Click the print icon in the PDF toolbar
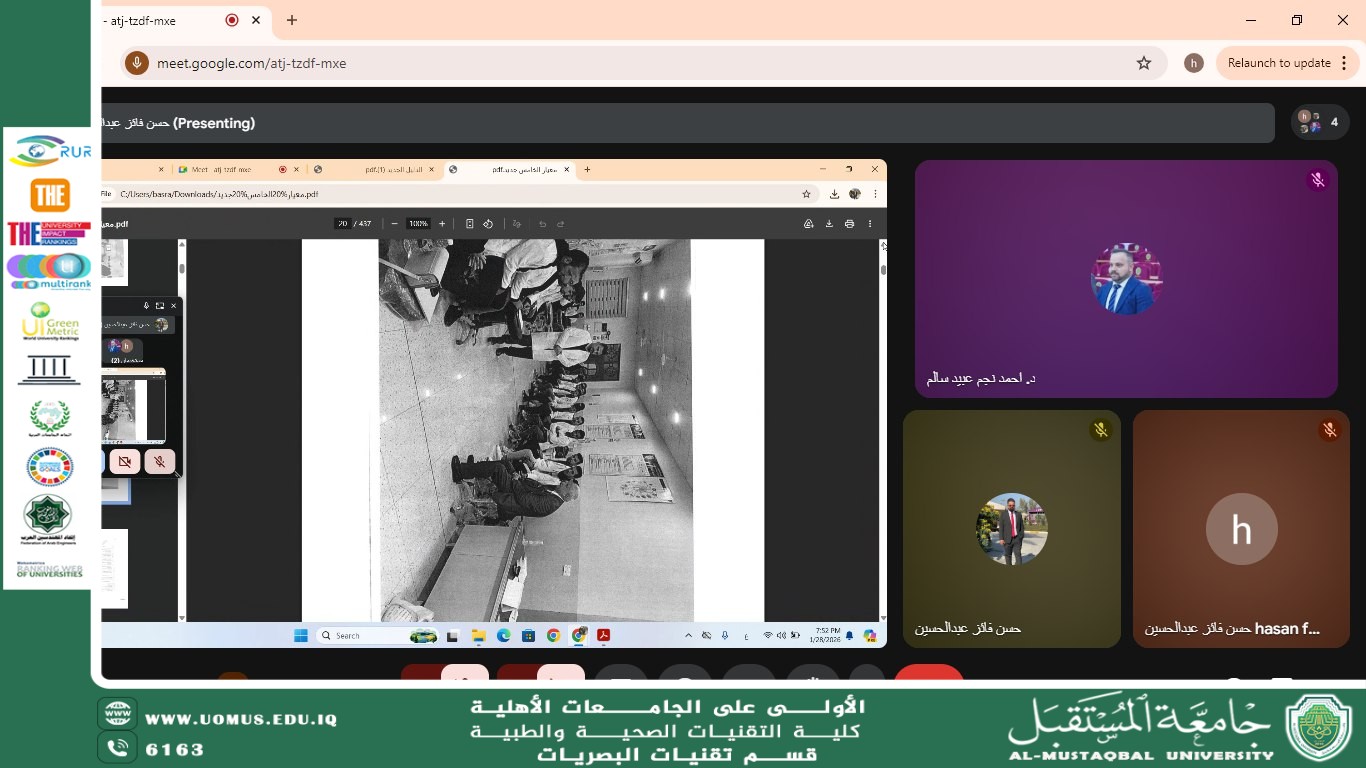1366x768 pixels. [x=850, y=224]
